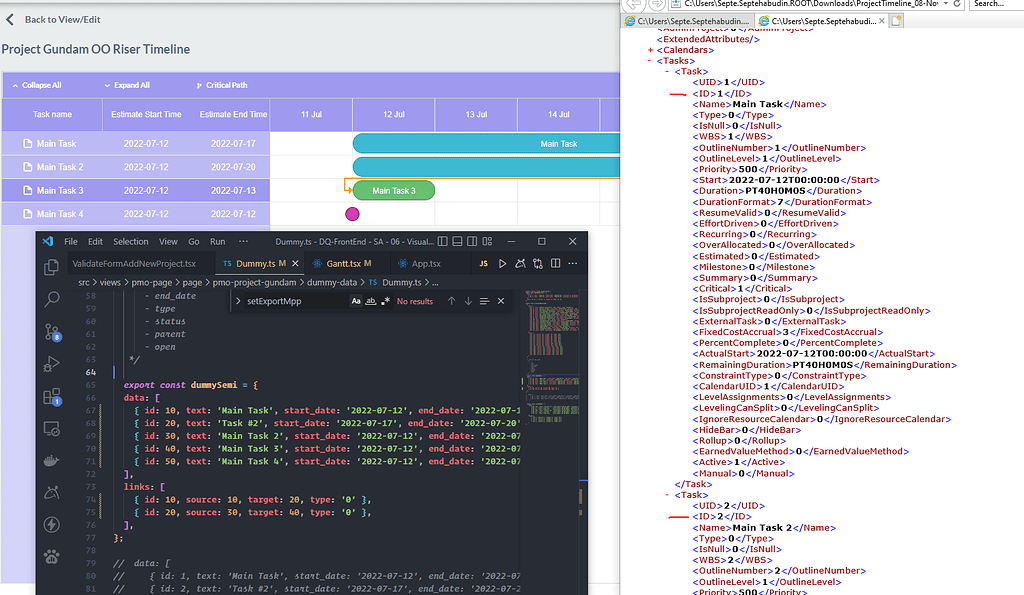1024x595 pixels.
Task: Open the Docker view in VS Code
Action: pos(52,460)
